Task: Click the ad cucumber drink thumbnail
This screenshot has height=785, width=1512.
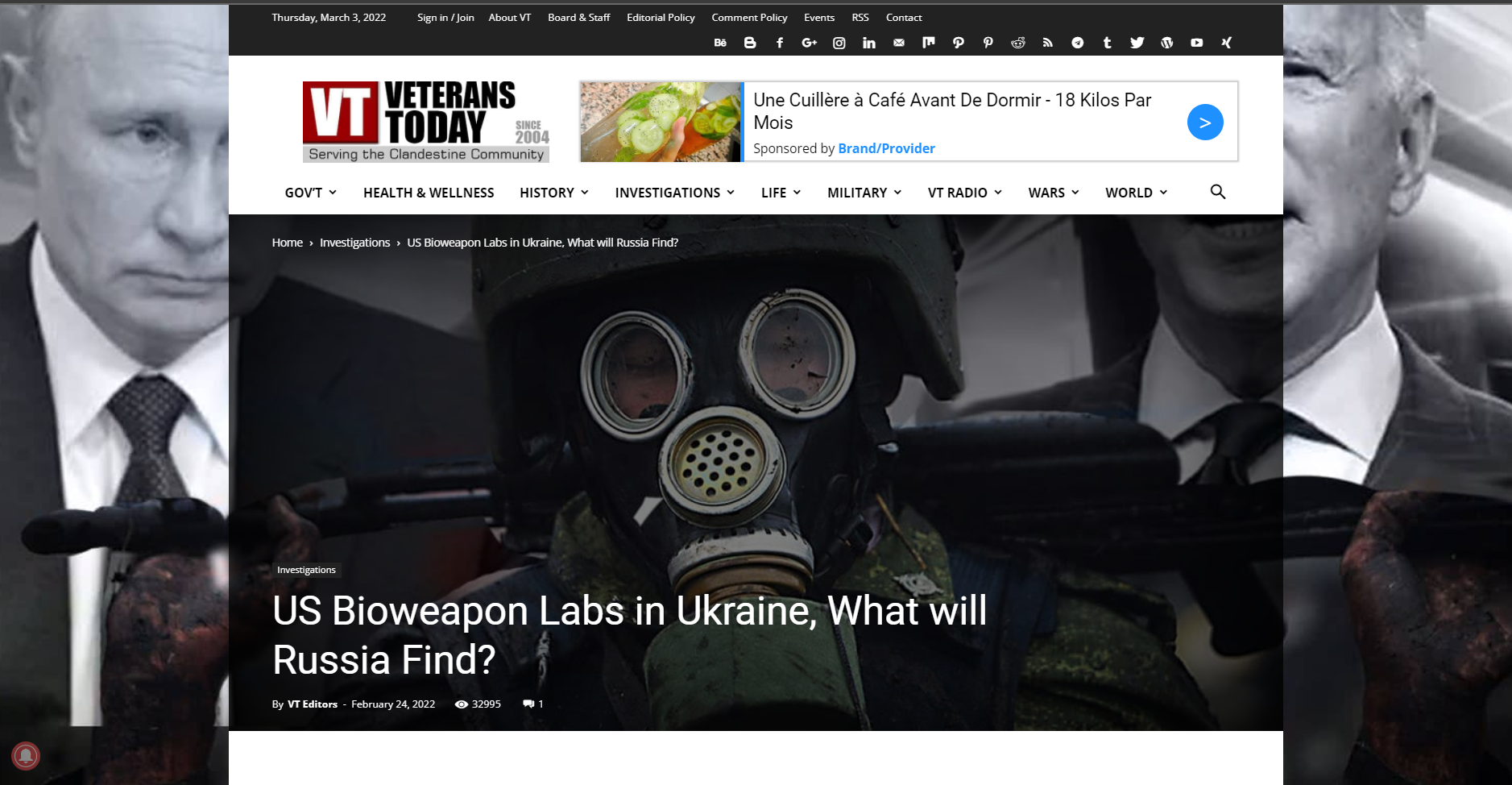Action: pyautogui.click(x=661, y=122)
